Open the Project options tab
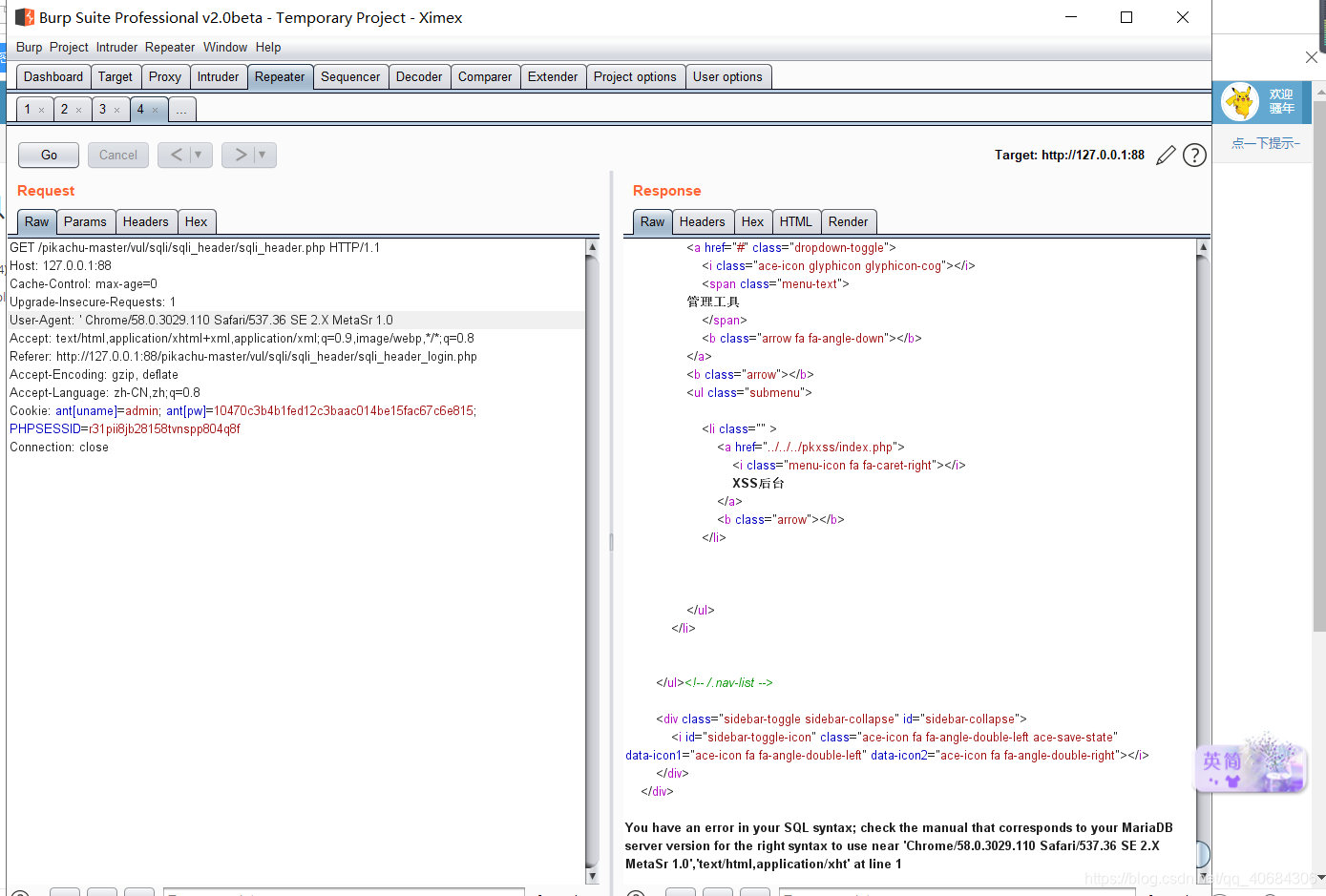 (x=635, y=77)
